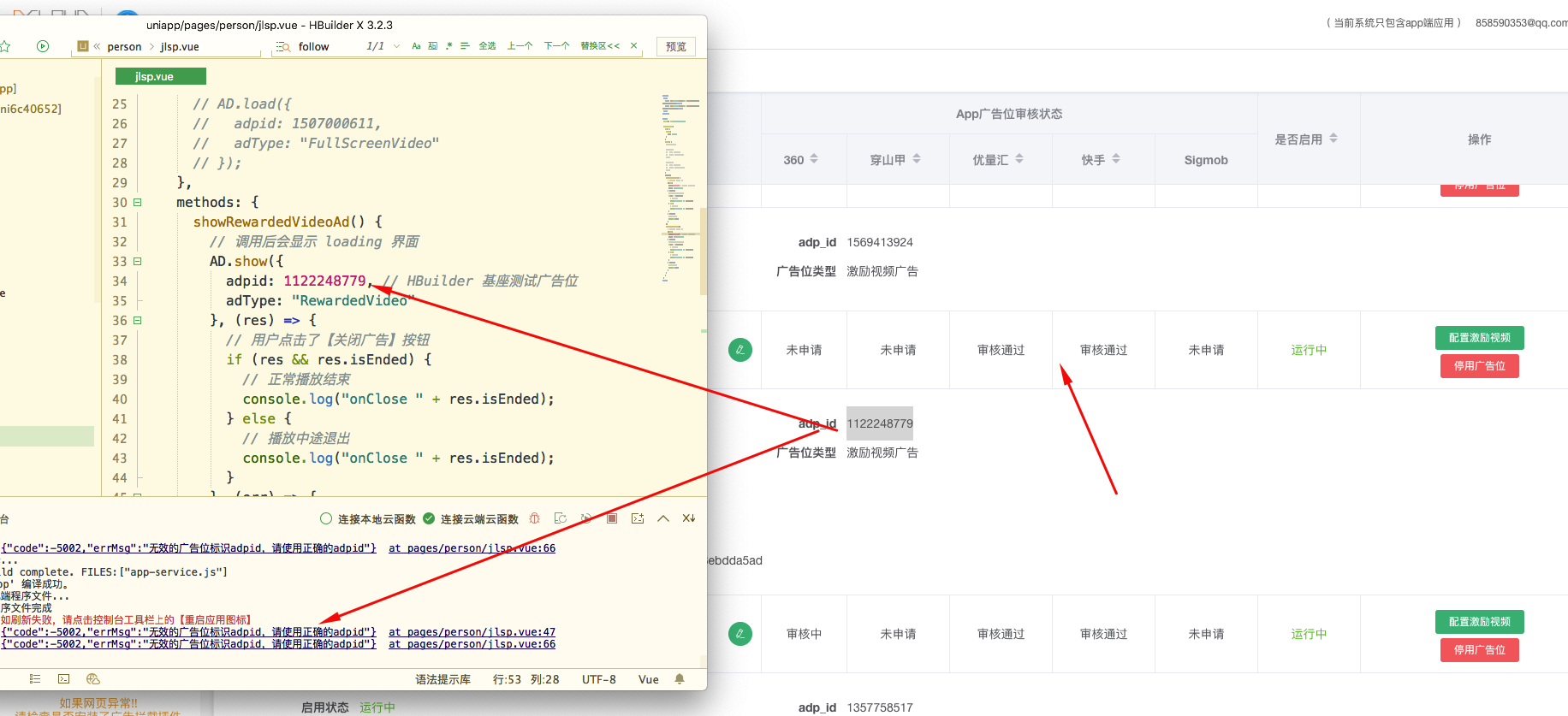Click the bookmark star icon in the toolbar
1568x716 pixels.
coord(5,46)
